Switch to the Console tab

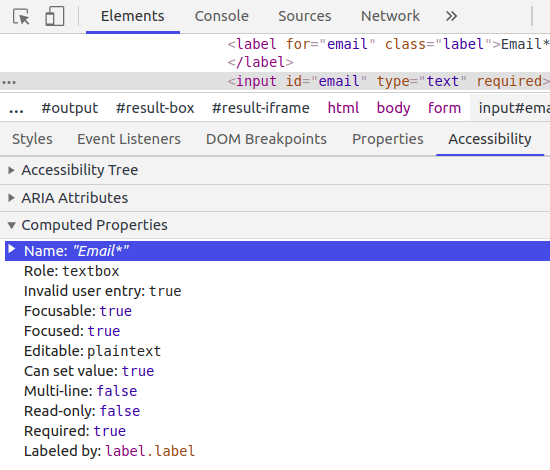(x=222, y=16)
